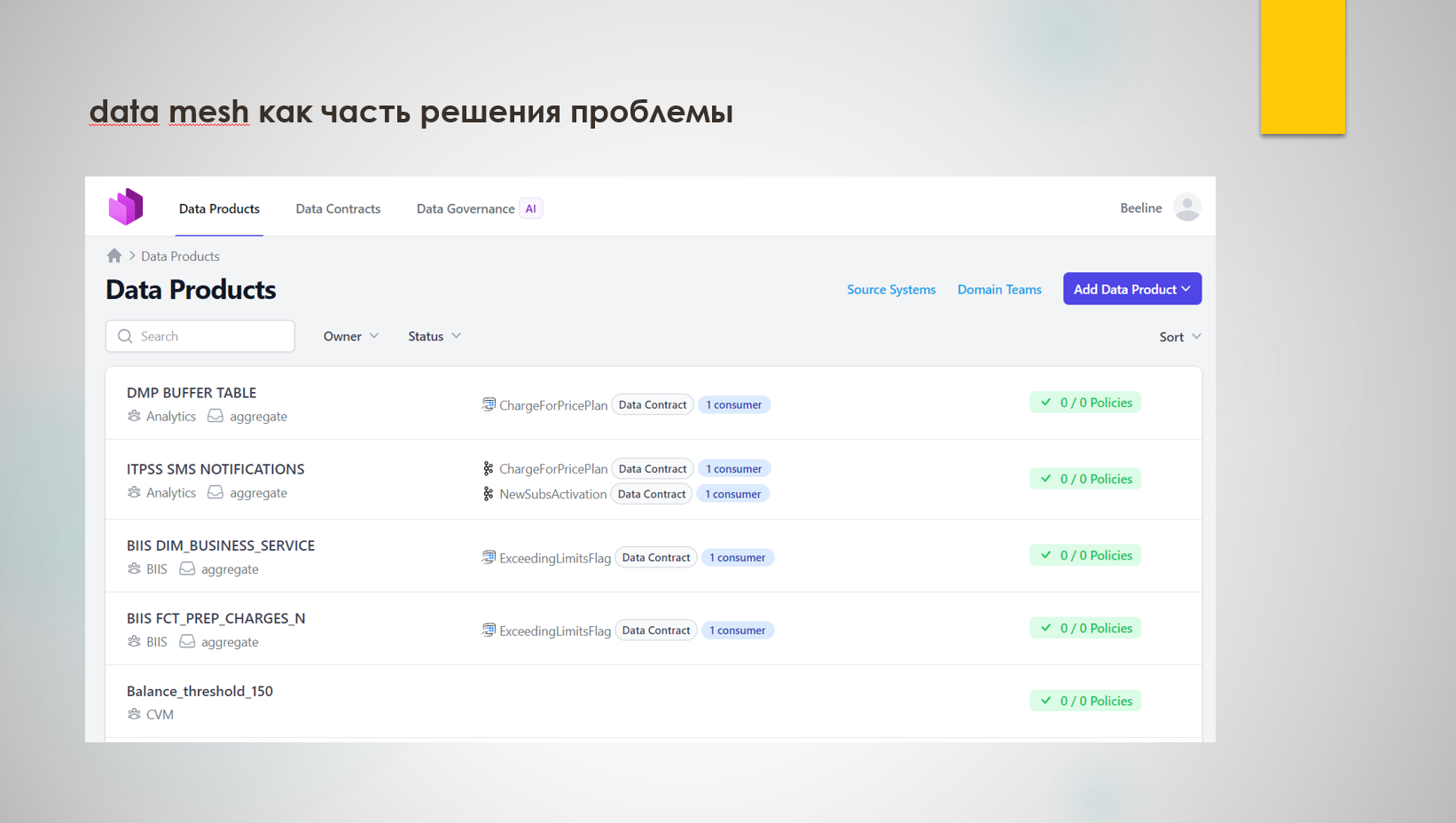Expand the Owner filter dropdown
The height and width of the screenshot is (823, 1456).
point(351,336)
